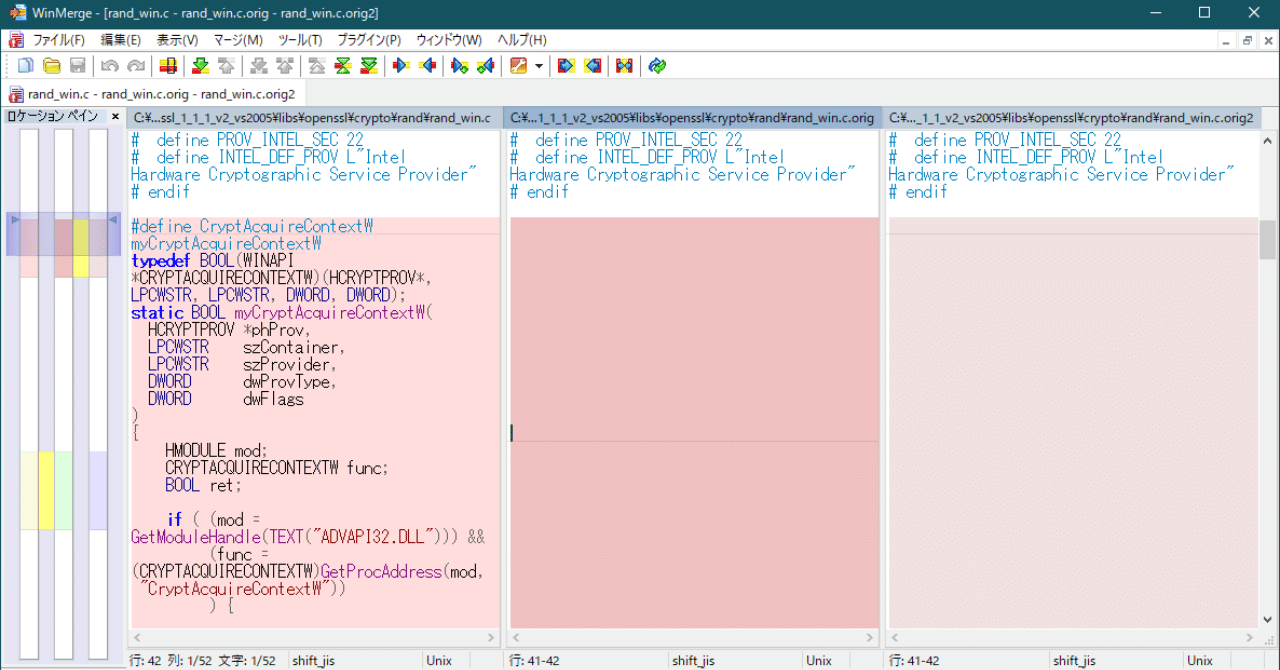Jump to the next difference

click(x=200, y=66)
